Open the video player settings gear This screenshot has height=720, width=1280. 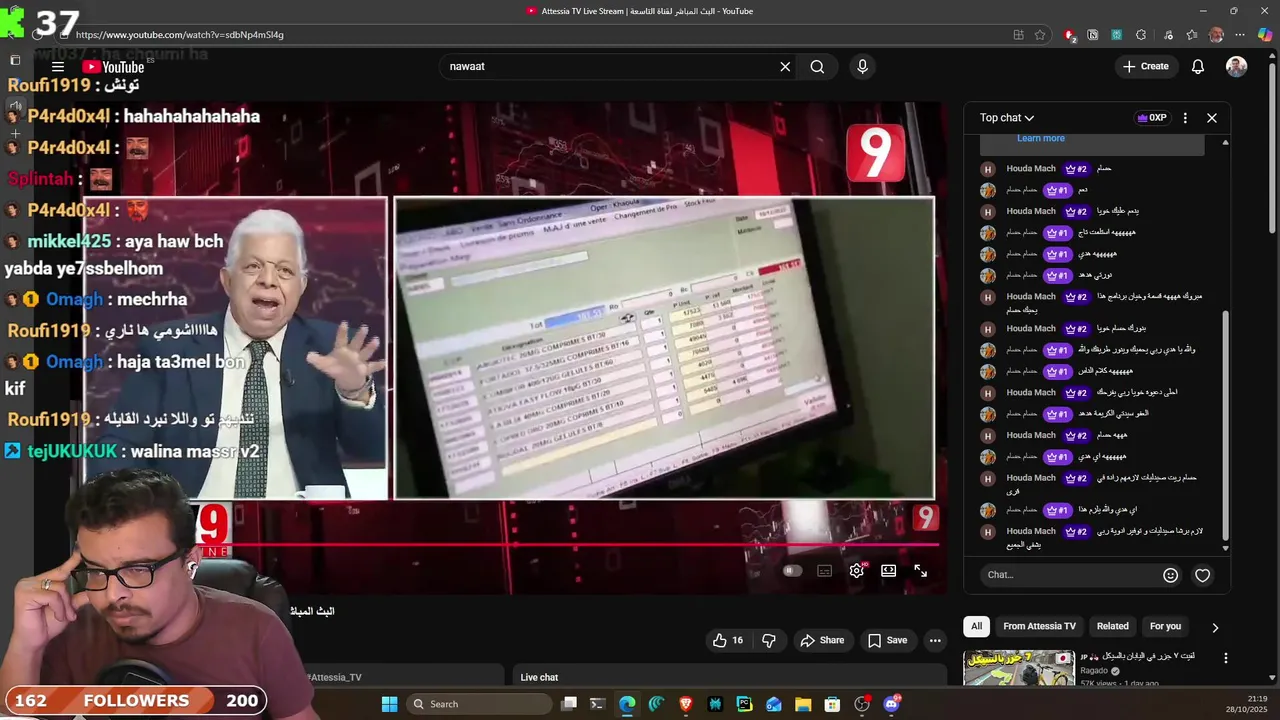(857, 571)
